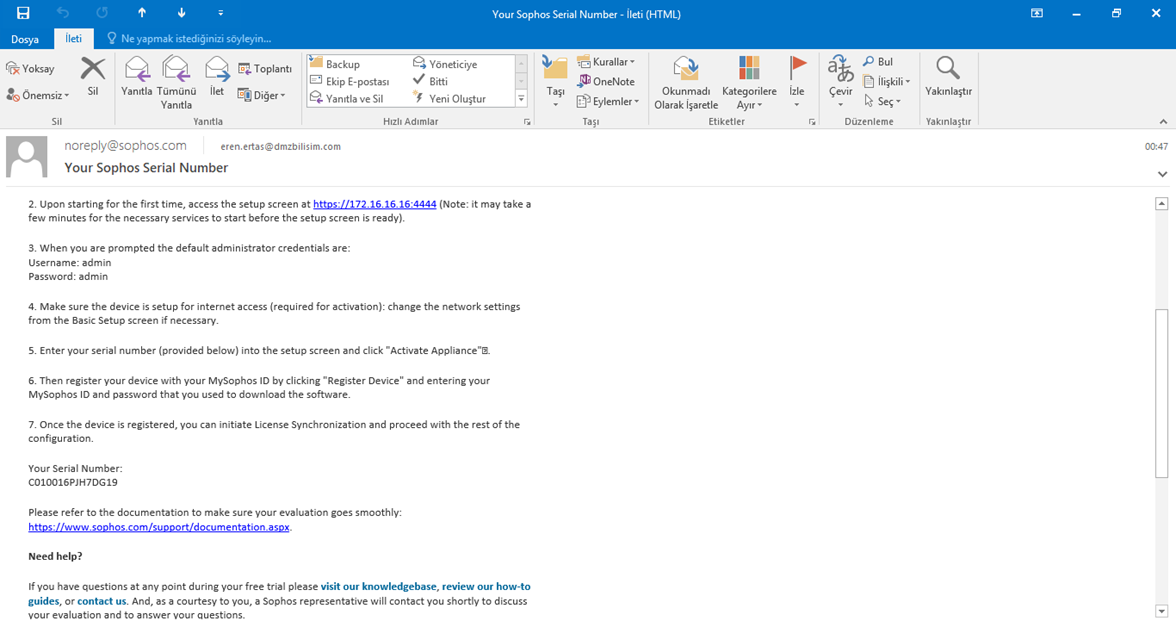Click the 'Username: admin' line

pos(70,262)
